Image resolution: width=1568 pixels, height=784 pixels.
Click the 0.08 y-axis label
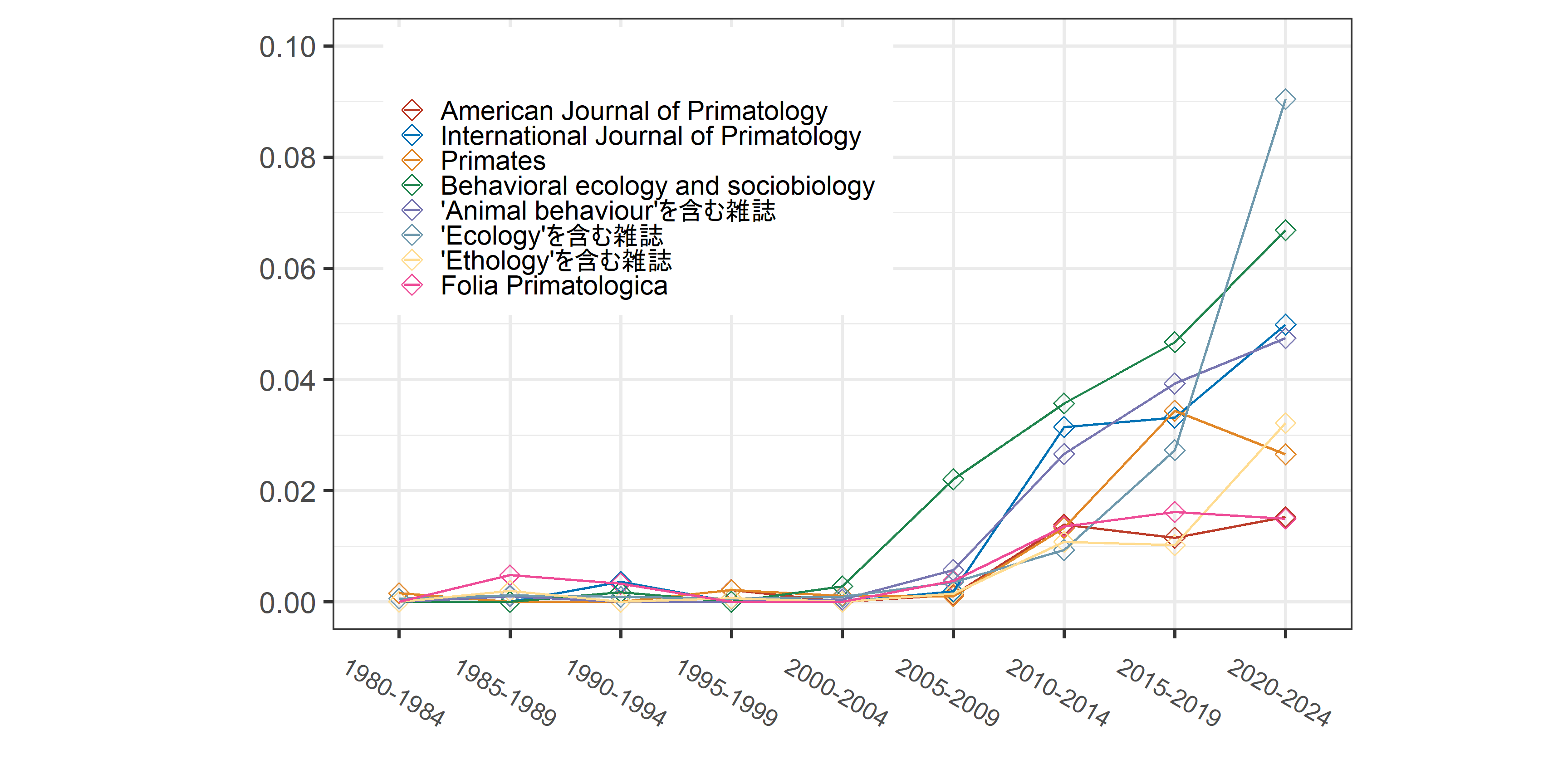(x=287, y=158)
